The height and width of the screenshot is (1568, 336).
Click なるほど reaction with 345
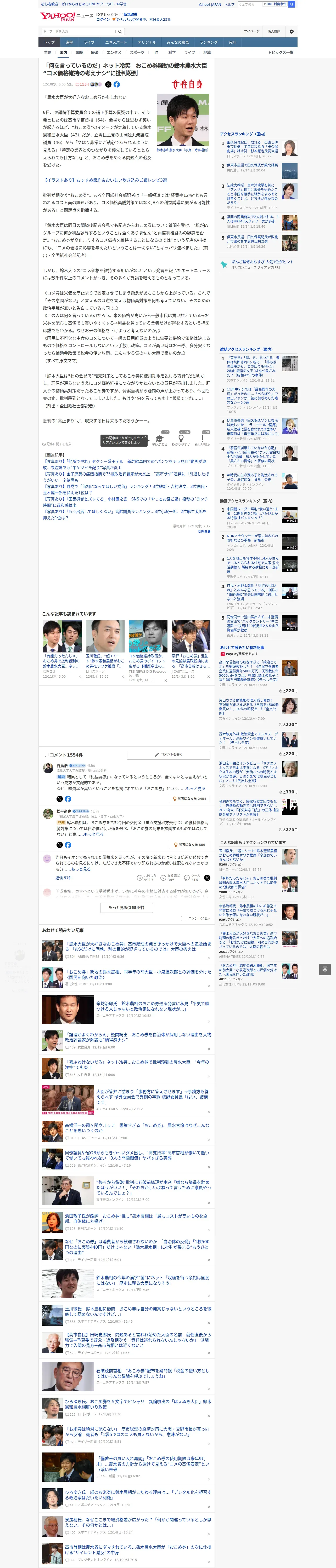click(171, 878)
